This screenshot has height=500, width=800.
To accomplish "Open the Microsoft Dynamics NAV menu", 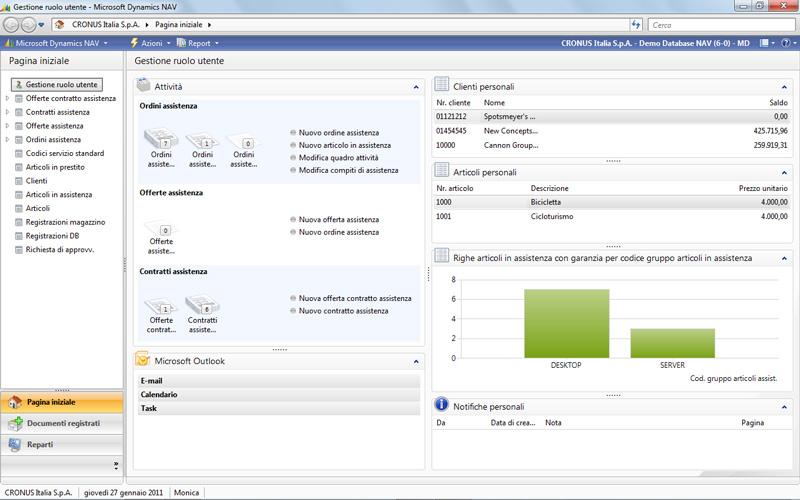I will pyautogui.click(x=56, y=43).
